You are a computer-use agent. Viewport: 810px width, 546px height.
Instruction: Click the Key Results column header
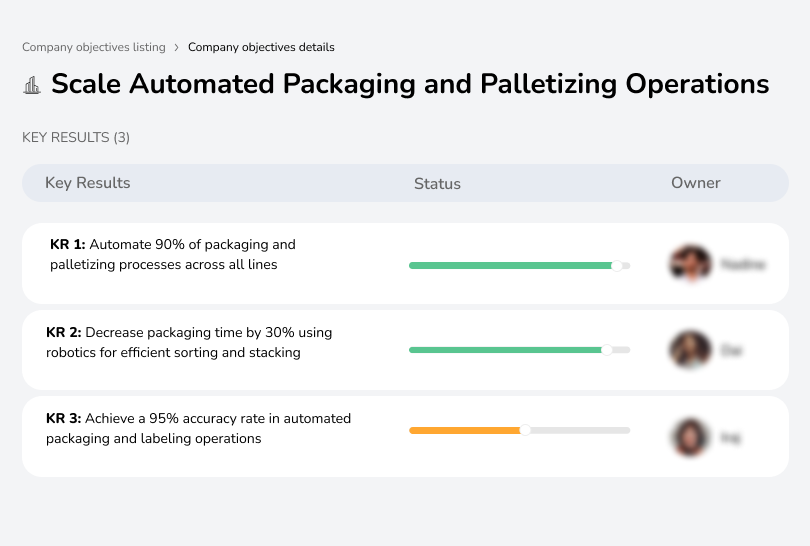click(x=87, y=183)
